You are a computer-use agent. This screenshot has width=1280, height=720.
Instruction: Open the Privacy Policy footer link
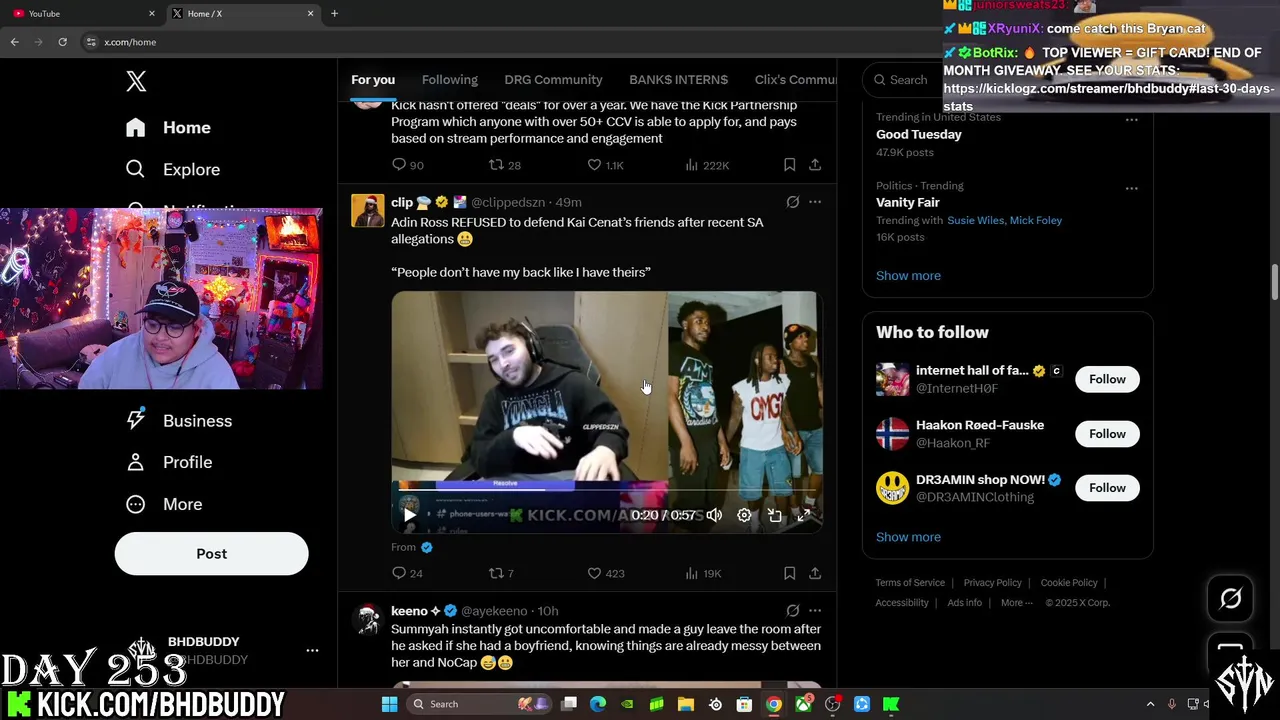coord(992,583)
